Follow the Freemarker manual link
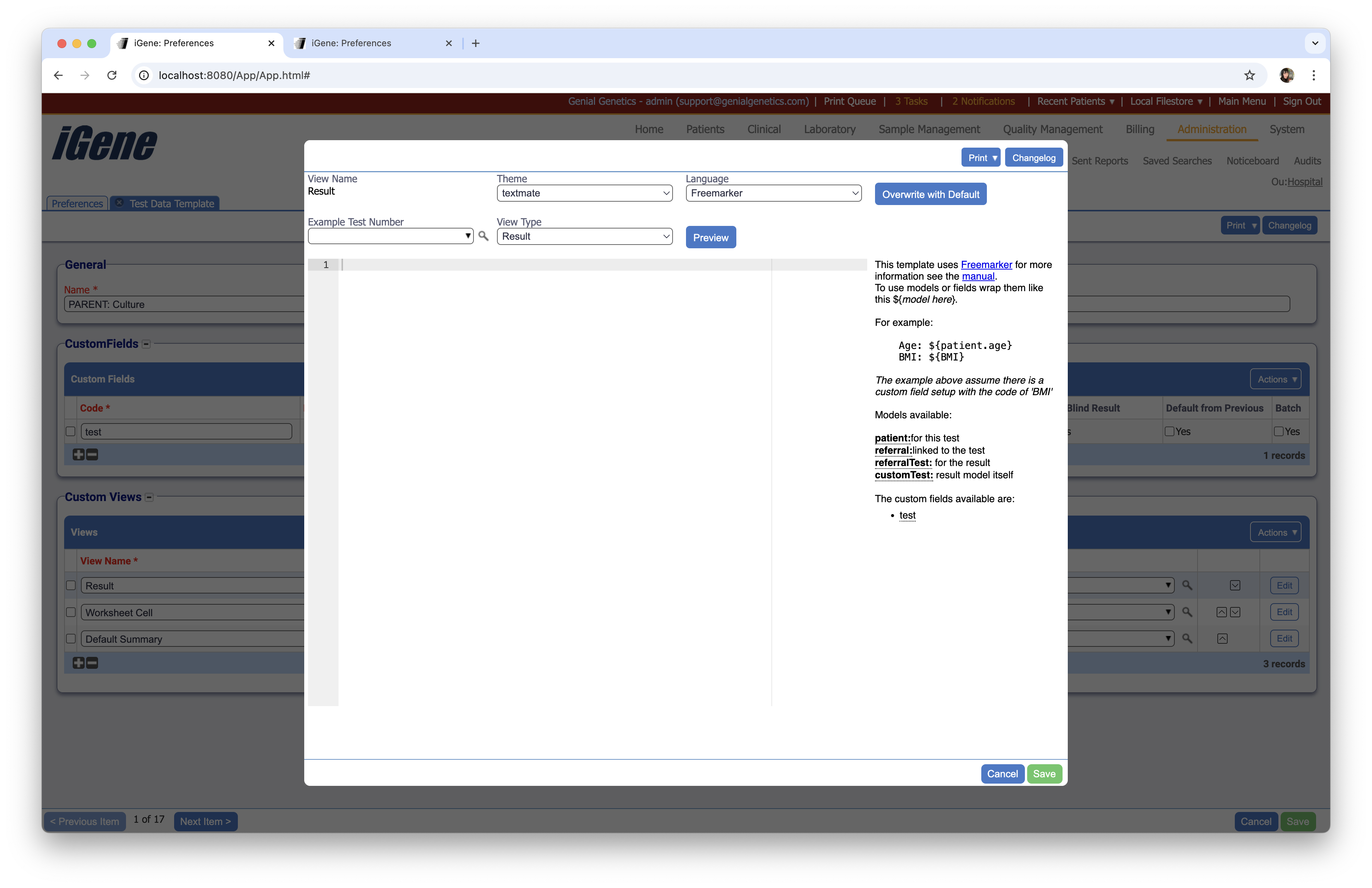 (978, 276)
